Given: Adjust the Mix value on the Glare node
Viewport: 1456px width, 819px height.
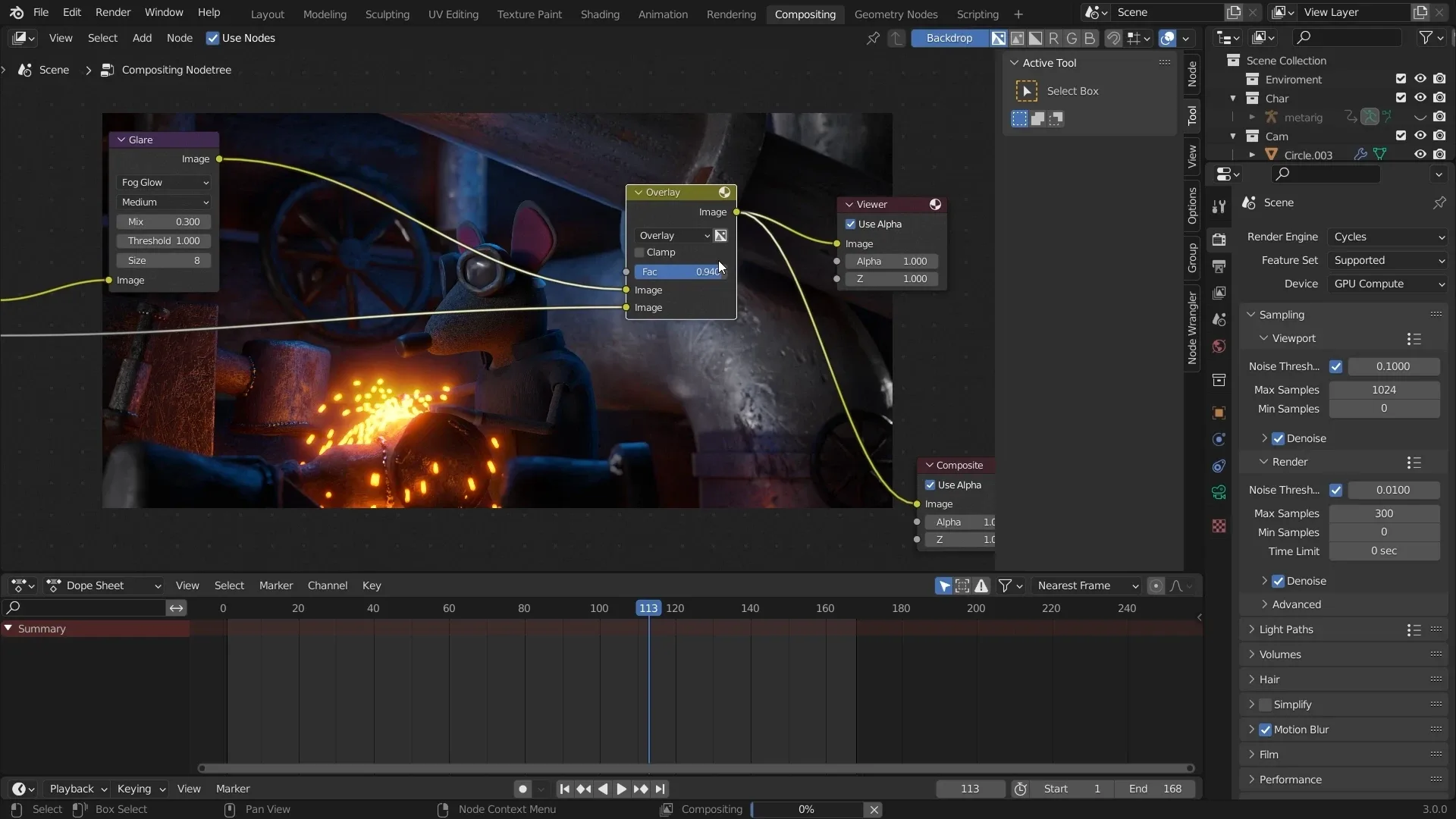Looking at the screenshot, I should [162, 221].
